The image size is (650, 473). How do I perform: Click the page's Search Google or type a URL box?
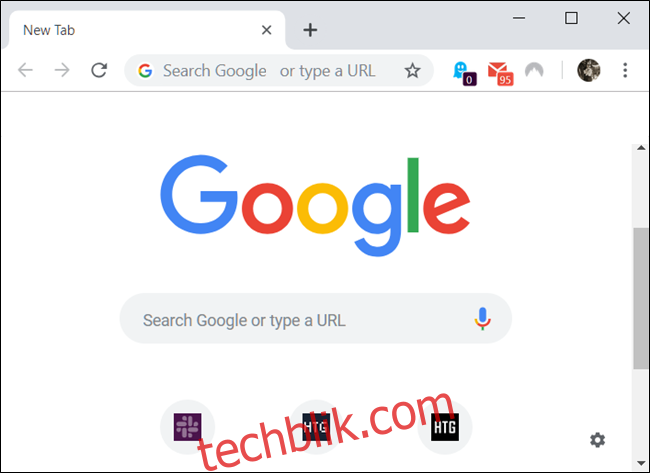click(316, 318)
